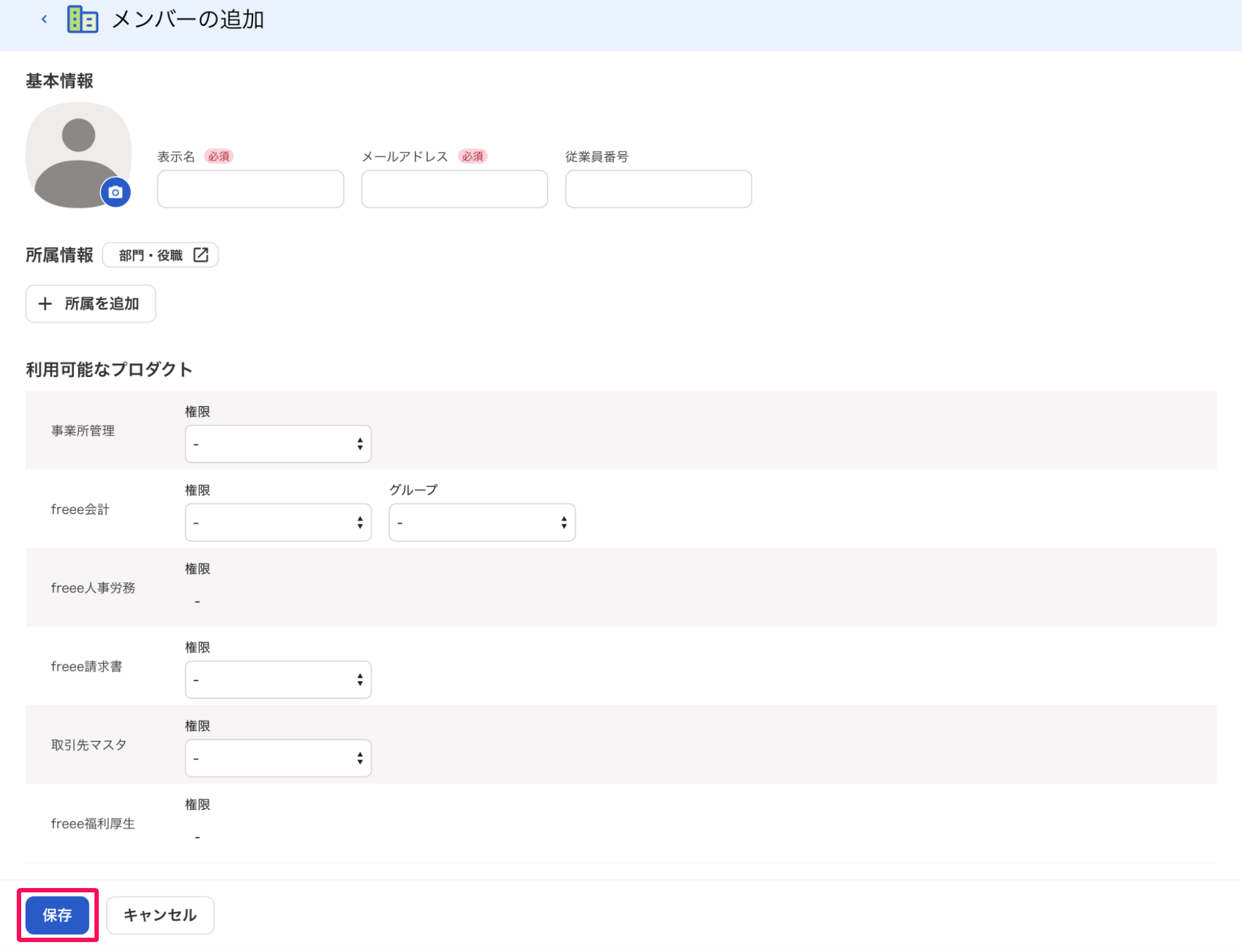Focus the 表示名 input field
1242x952 pixels.
[250, 189]
